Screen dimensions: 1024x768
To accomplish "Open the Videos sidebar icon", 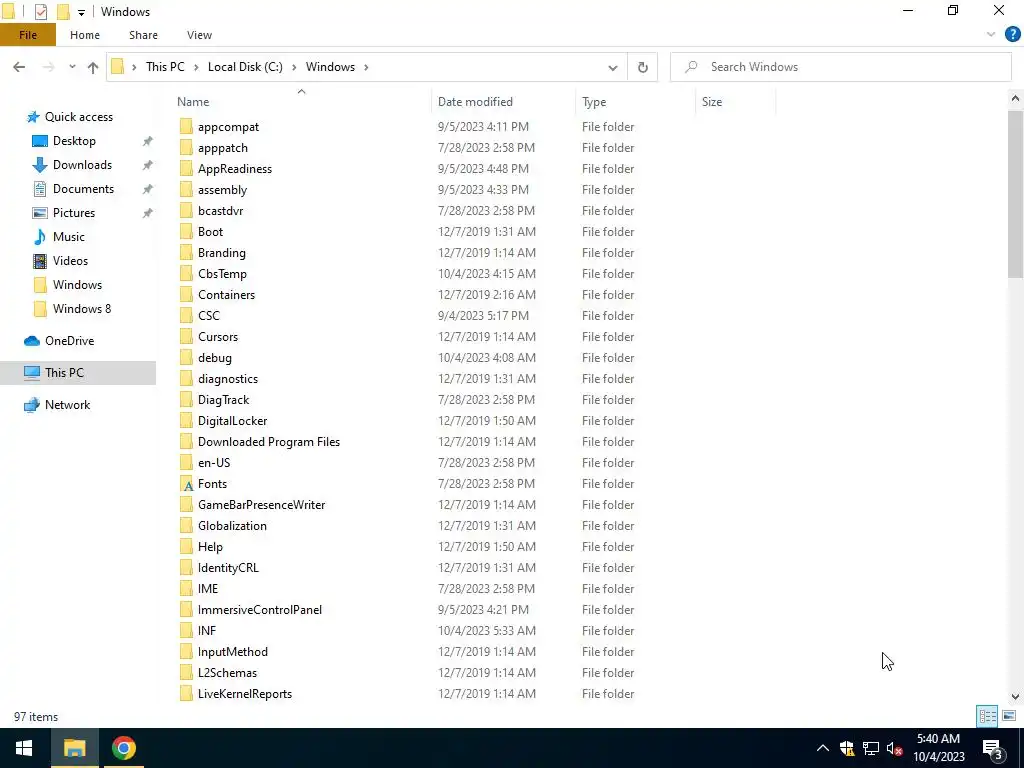I will coord(40,261).
